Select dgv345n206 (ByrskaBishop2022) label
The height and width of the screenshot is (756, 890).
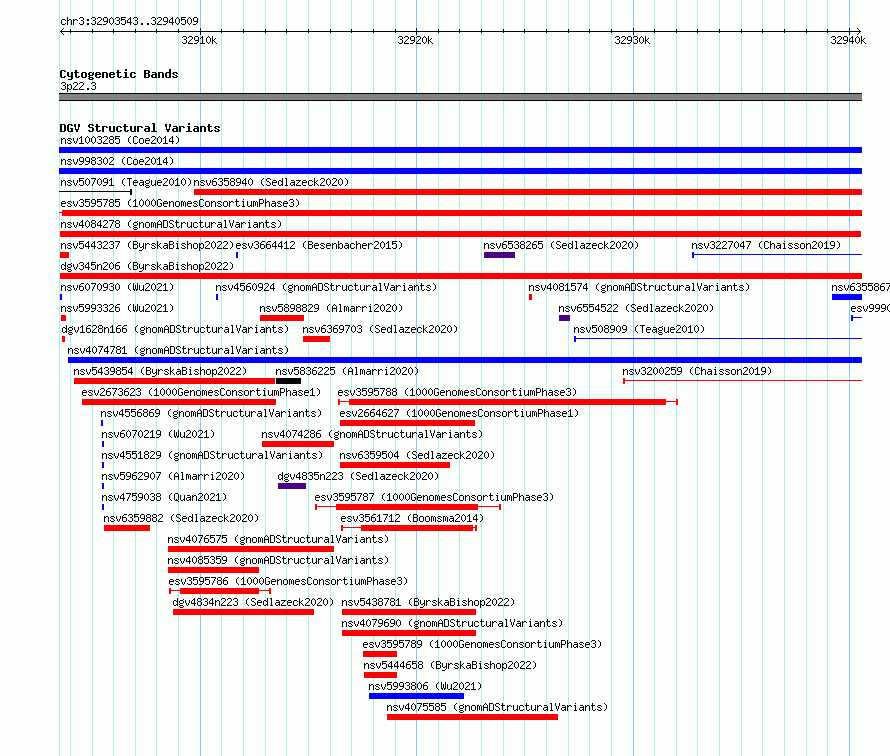147,266
